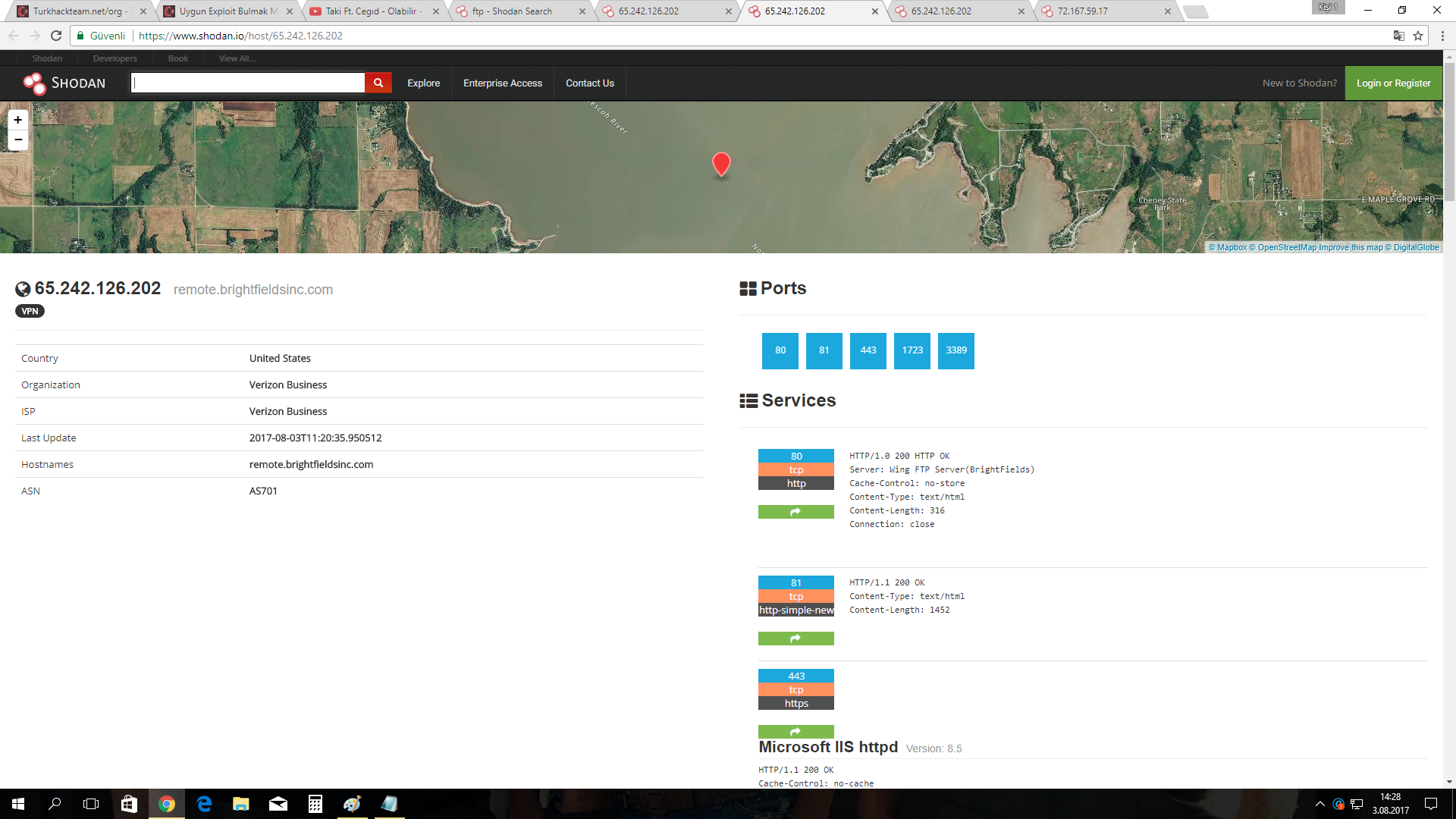Go back to the previous page
Image resolution: width=1456 pixels, height=819 pixels.
point(14,36)
